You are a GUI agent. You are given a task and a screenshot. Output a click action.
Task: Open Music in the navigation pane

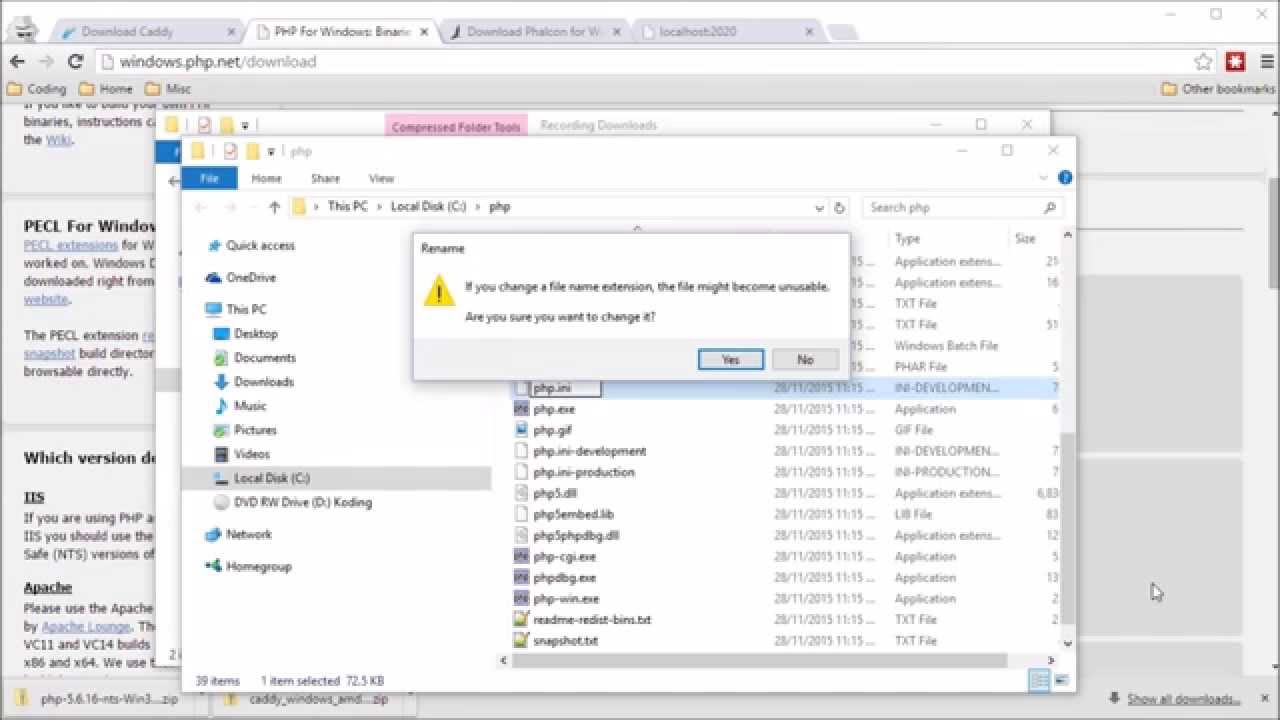pos(250,406)
